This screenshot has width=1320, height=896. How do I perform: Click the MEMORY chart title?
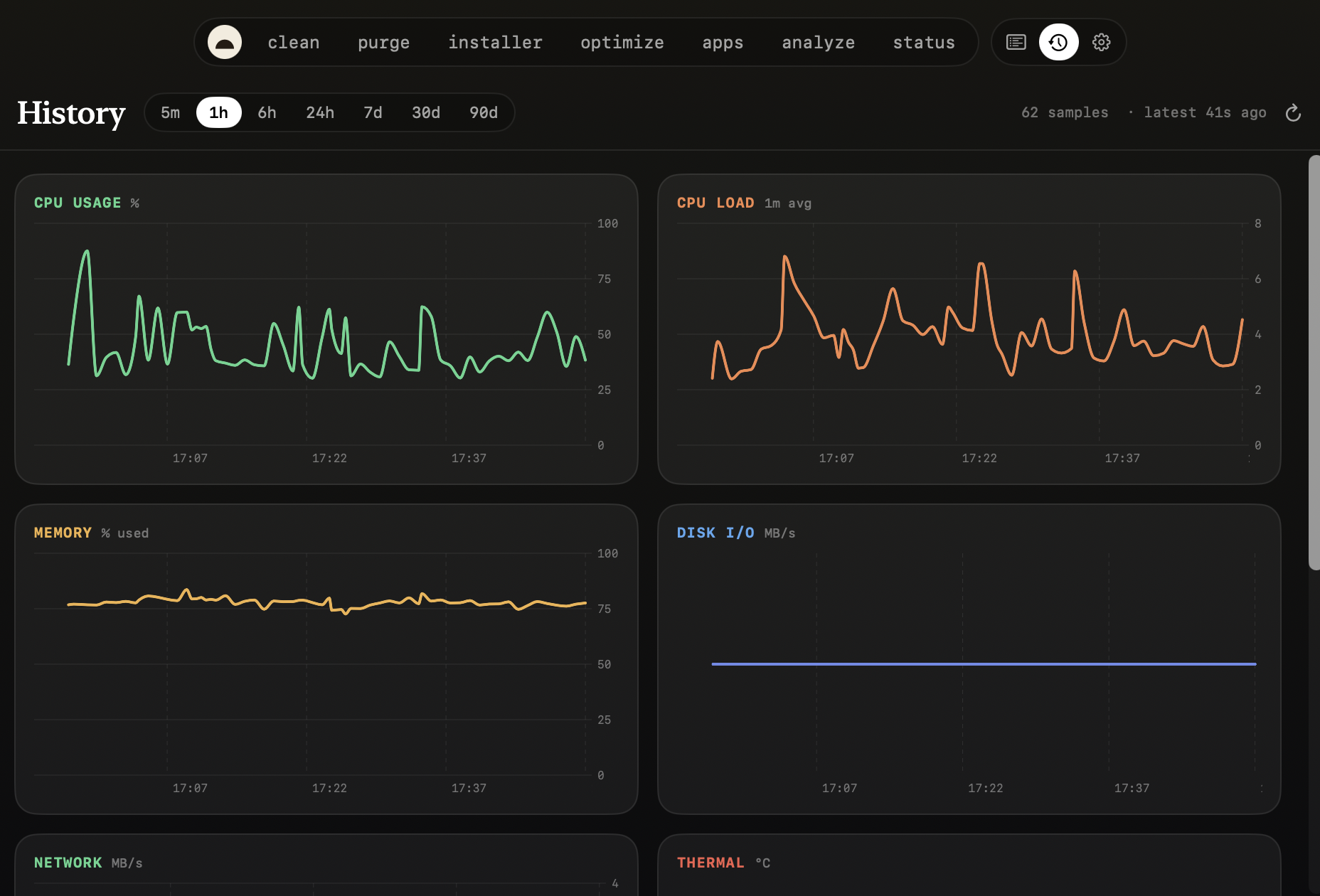[63, 533]
